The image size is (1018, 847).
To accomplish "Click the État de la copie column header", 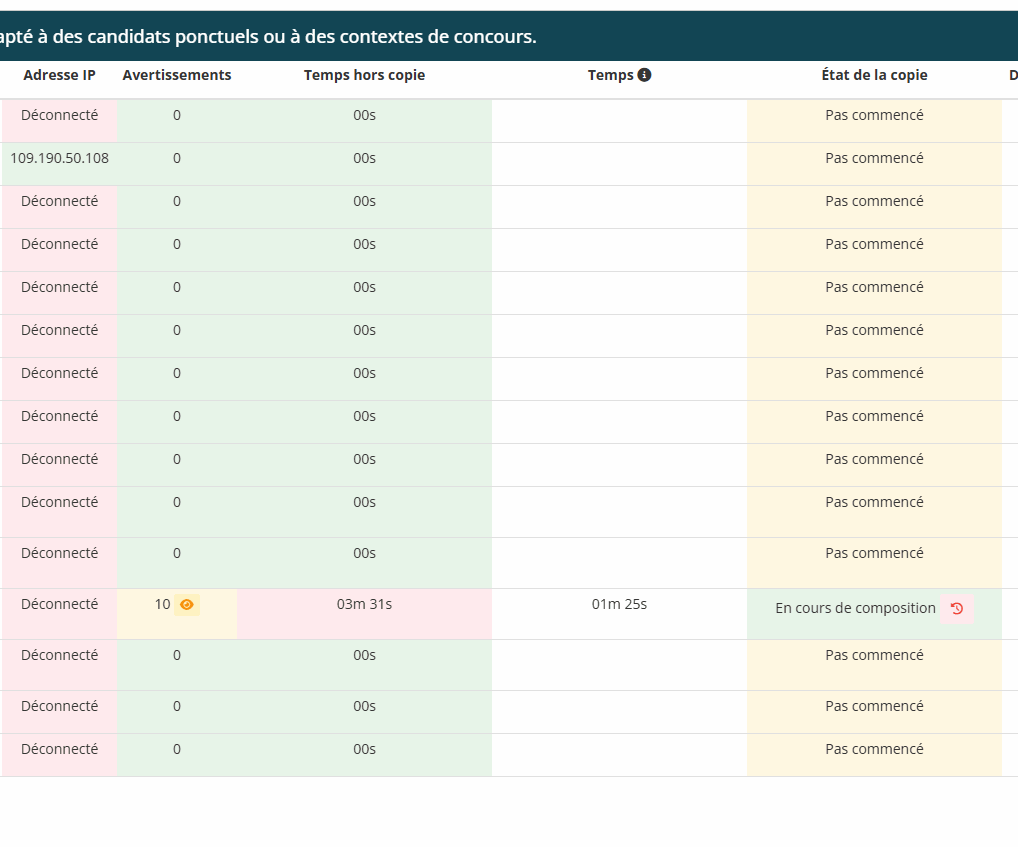I will pyautogui.click(x=874, y=75).
